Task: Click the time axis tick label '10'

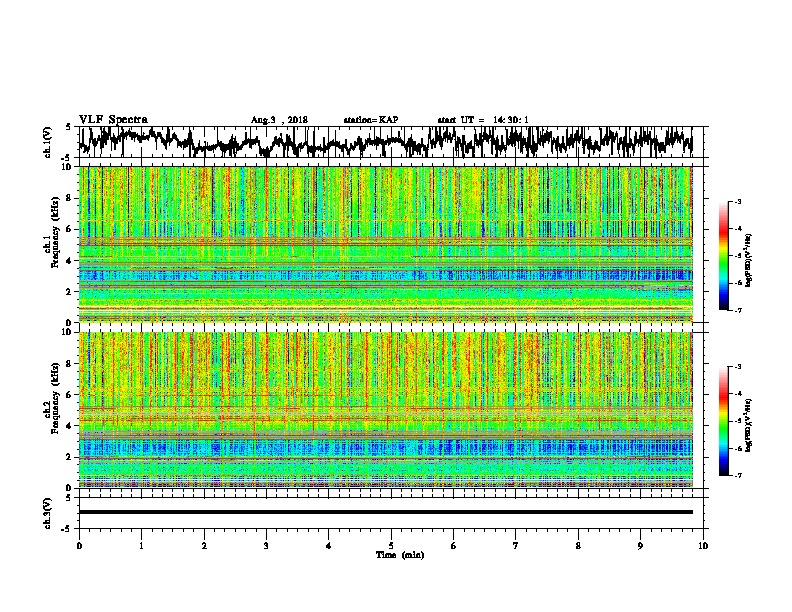Action: point(703,546)
